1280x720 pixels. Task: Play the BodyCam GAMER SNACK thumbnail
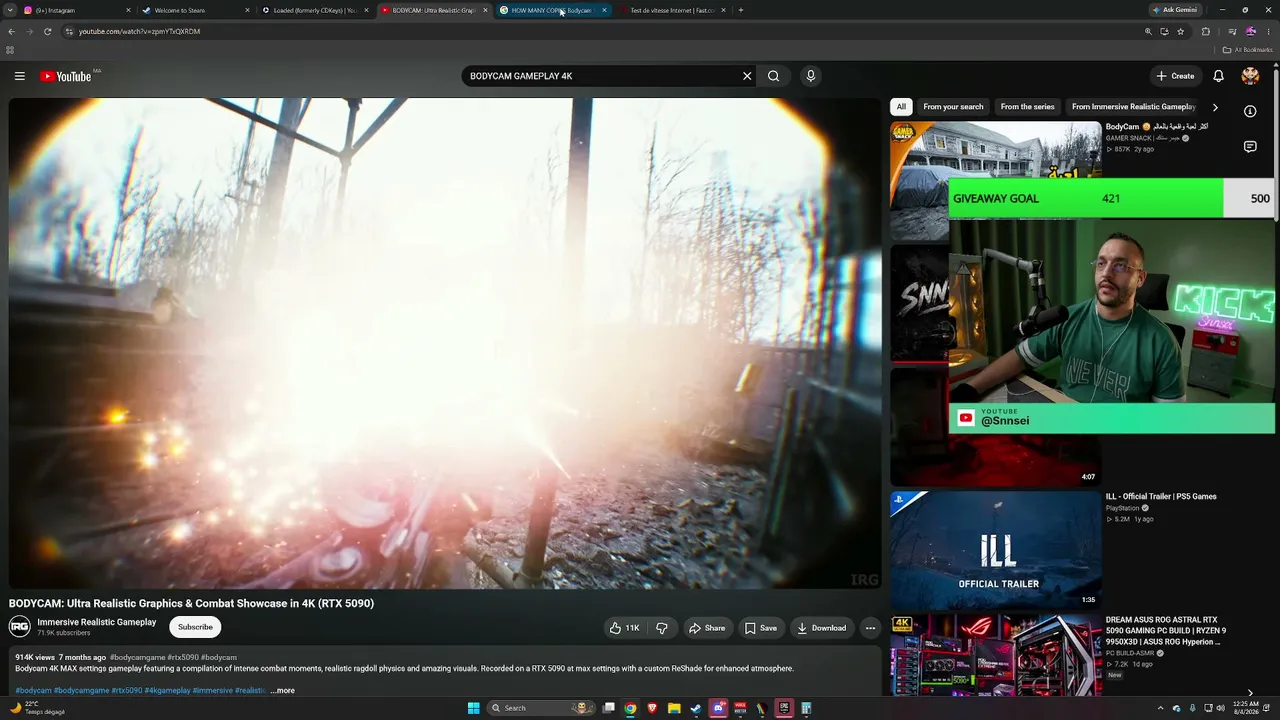pos(996,181)
